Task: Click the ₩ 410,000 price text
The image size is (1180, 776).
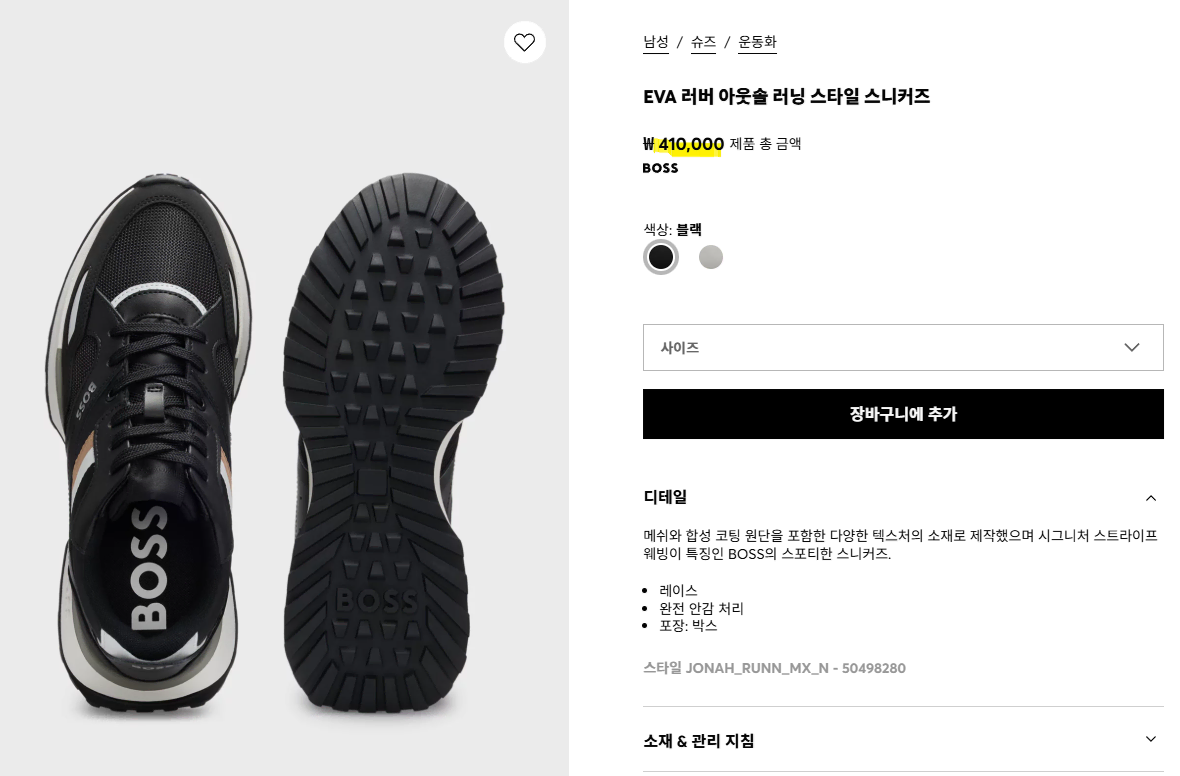Action: tap(683, 144)
